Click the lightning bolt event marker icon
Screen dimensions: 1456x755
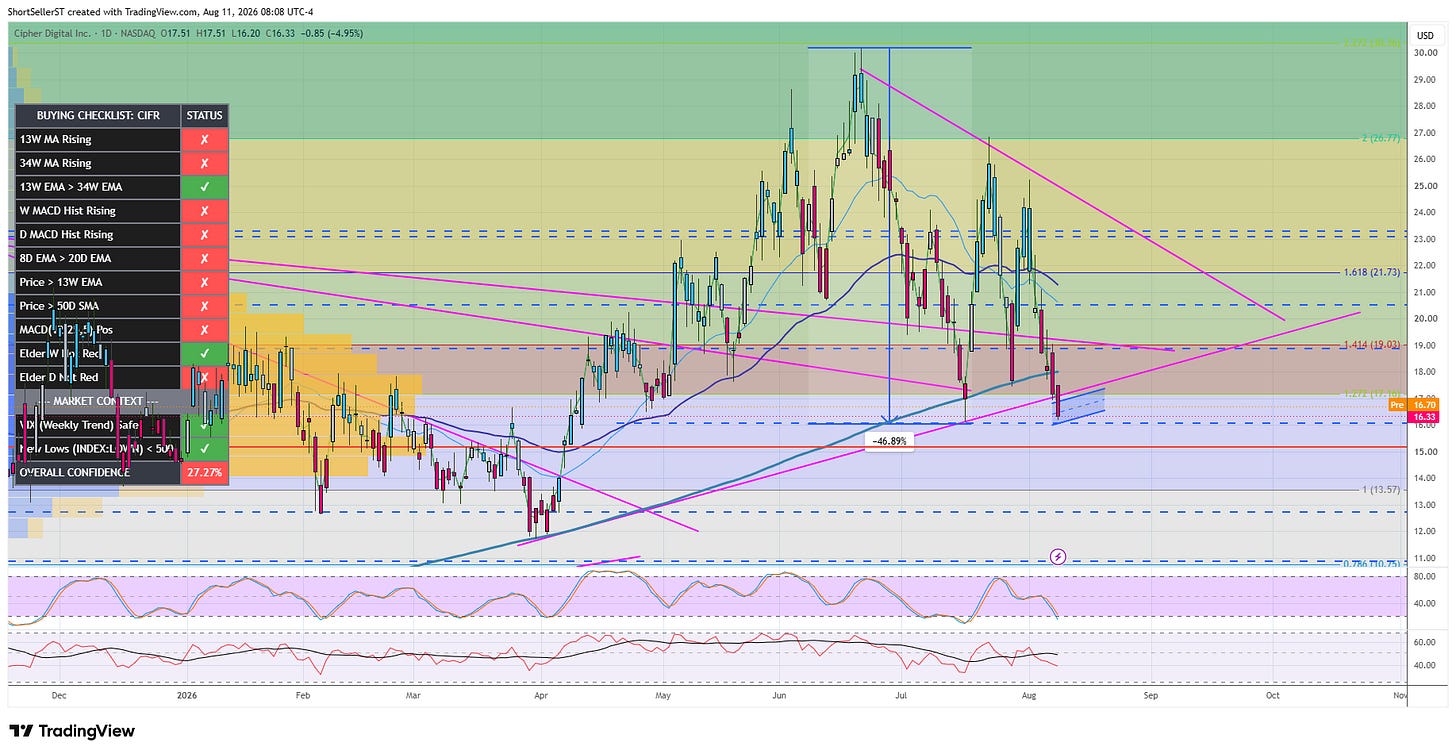pos(1058,555)
